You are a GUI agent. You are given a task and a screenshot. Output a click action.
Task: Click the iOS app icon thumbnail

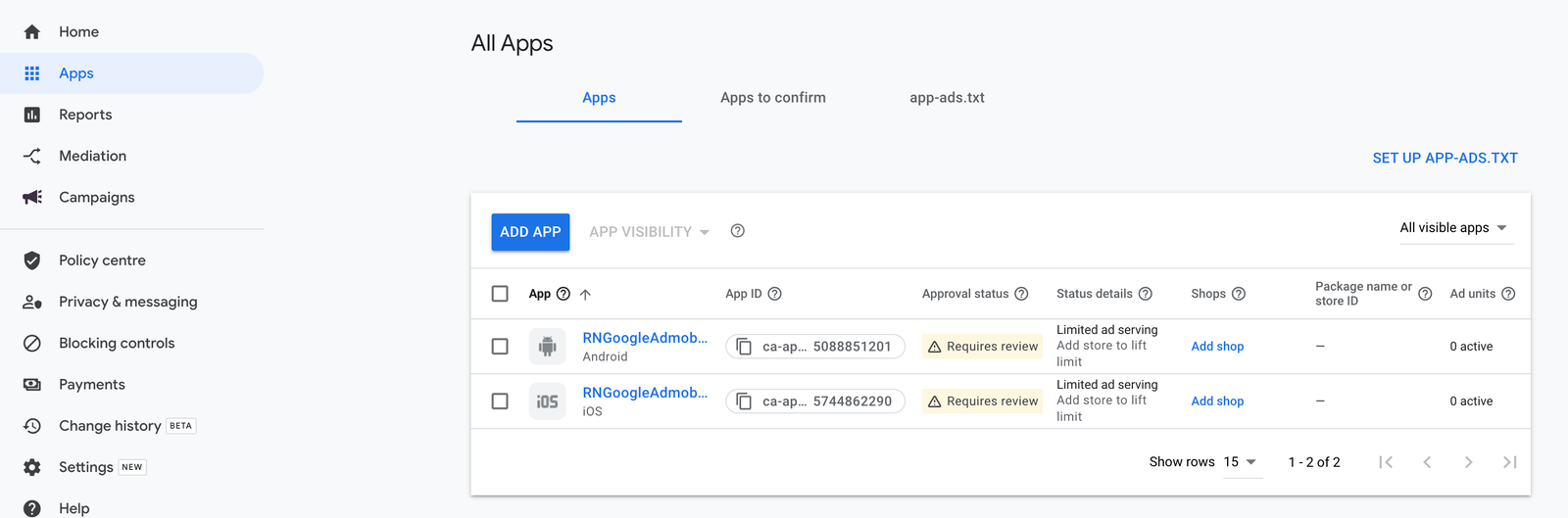pyautogui.click(x=548, y=401)
